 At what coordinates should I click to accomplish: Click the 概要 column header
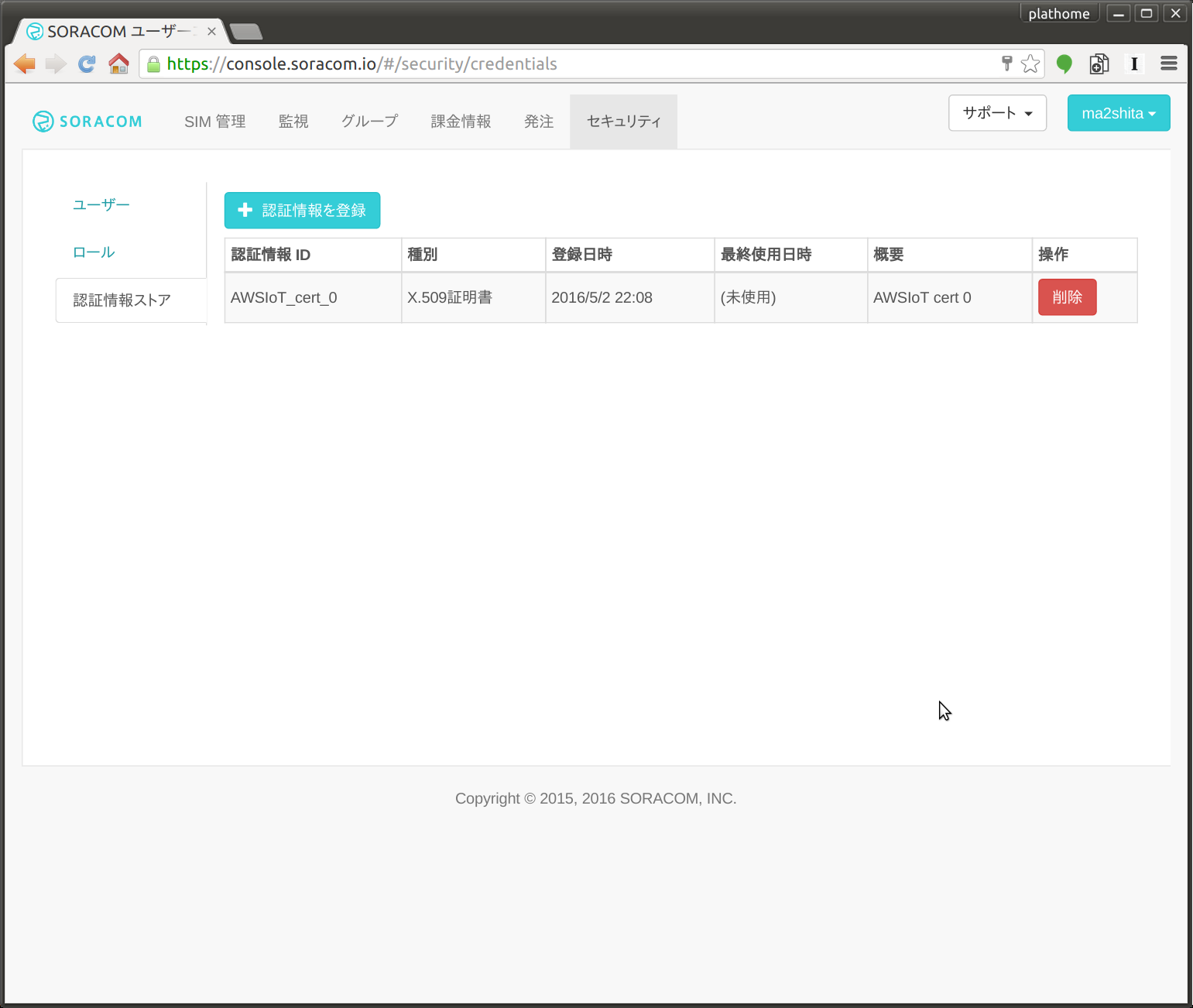pos(950,255)
